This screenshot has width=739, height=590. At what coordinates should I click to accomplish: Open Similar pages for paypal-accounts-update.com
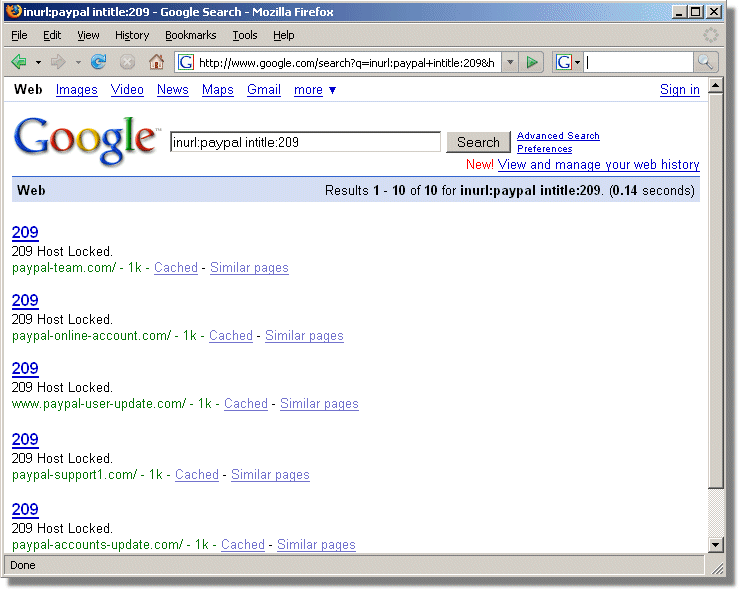pyautogui.click(x=316, y=544)
